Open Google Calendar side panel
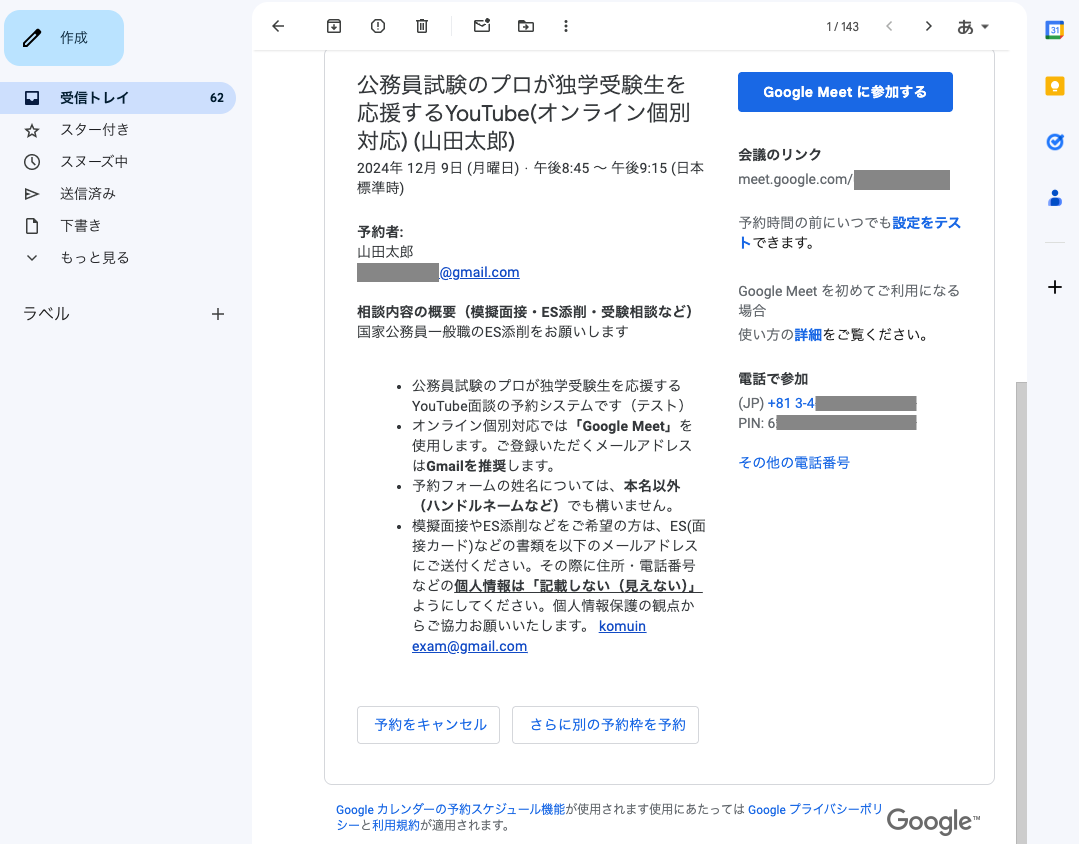 tap(1054, 30)
